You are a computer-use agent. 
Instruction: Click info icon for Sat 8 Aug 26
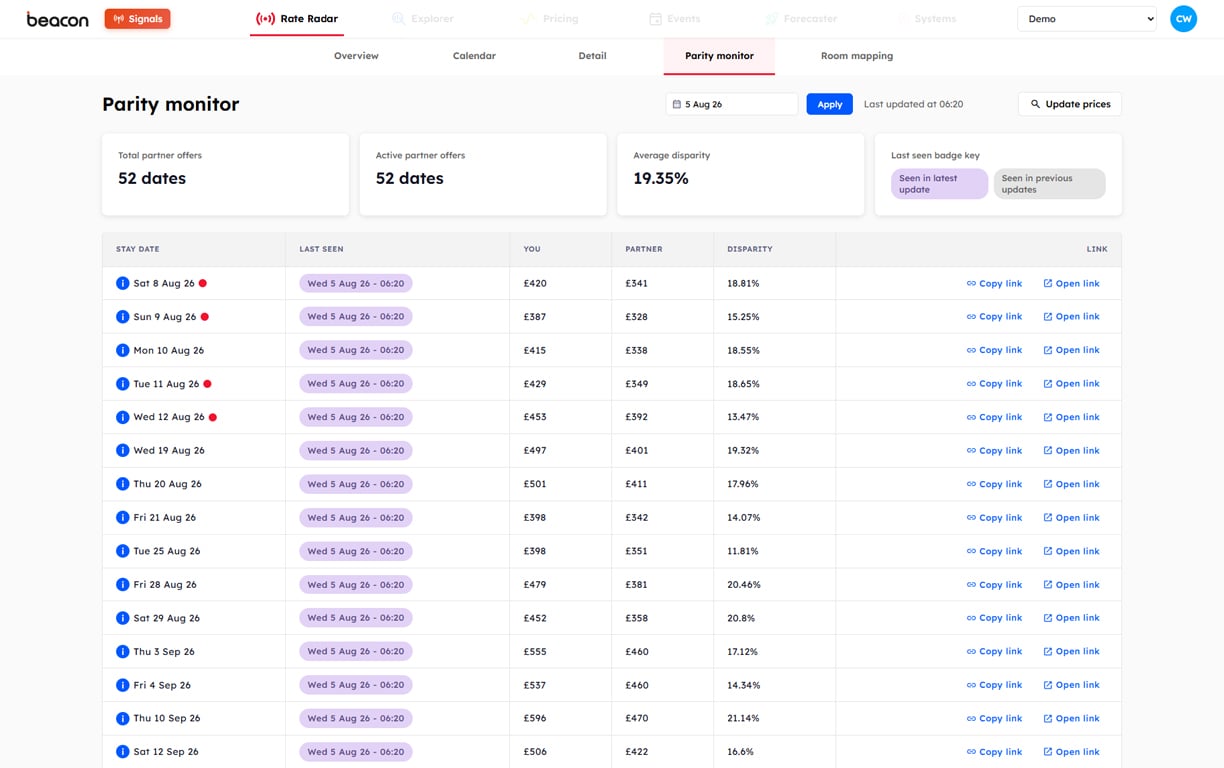123,283
